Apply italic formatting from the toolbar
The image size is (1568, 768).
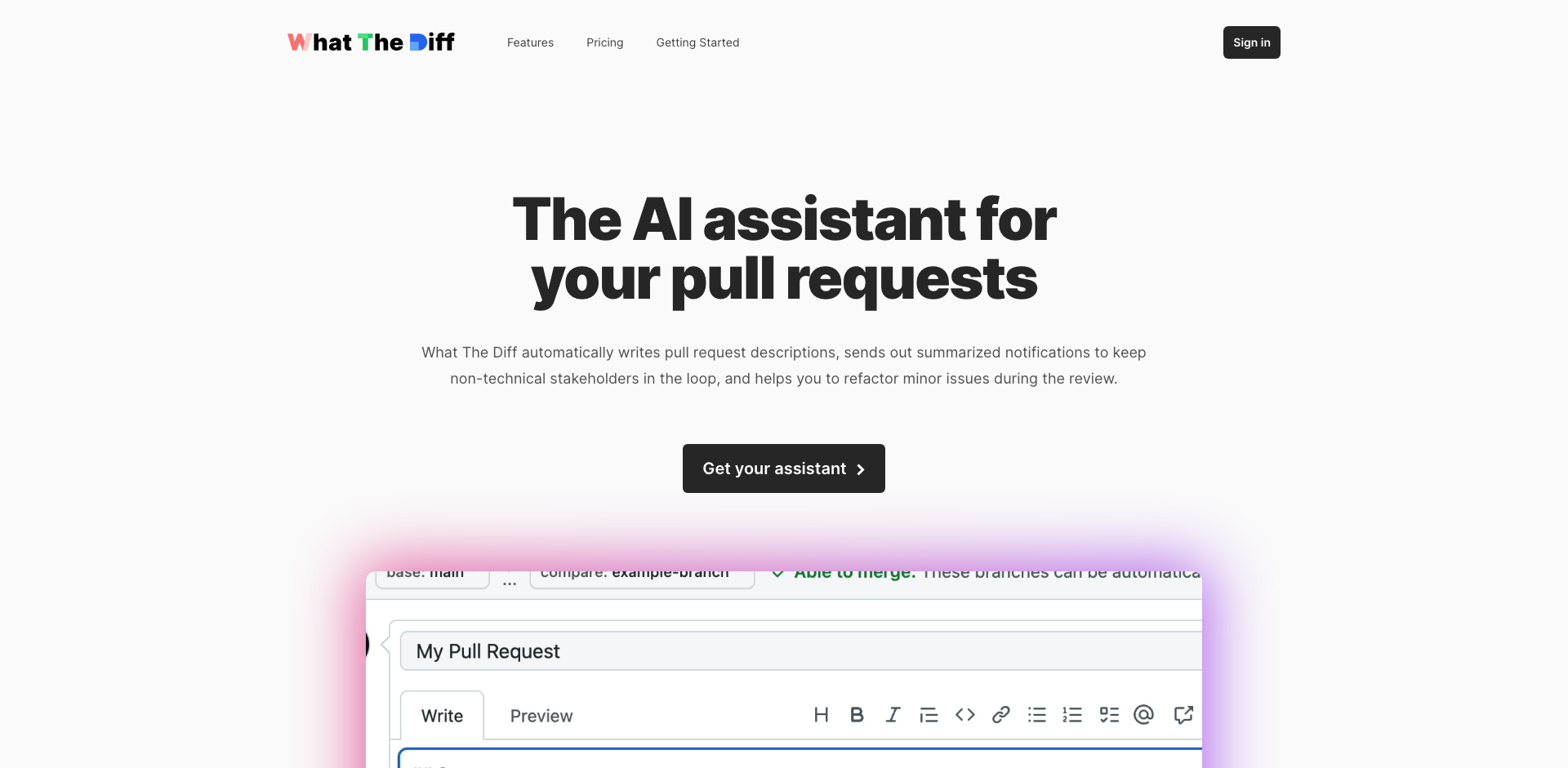(893, 715)
